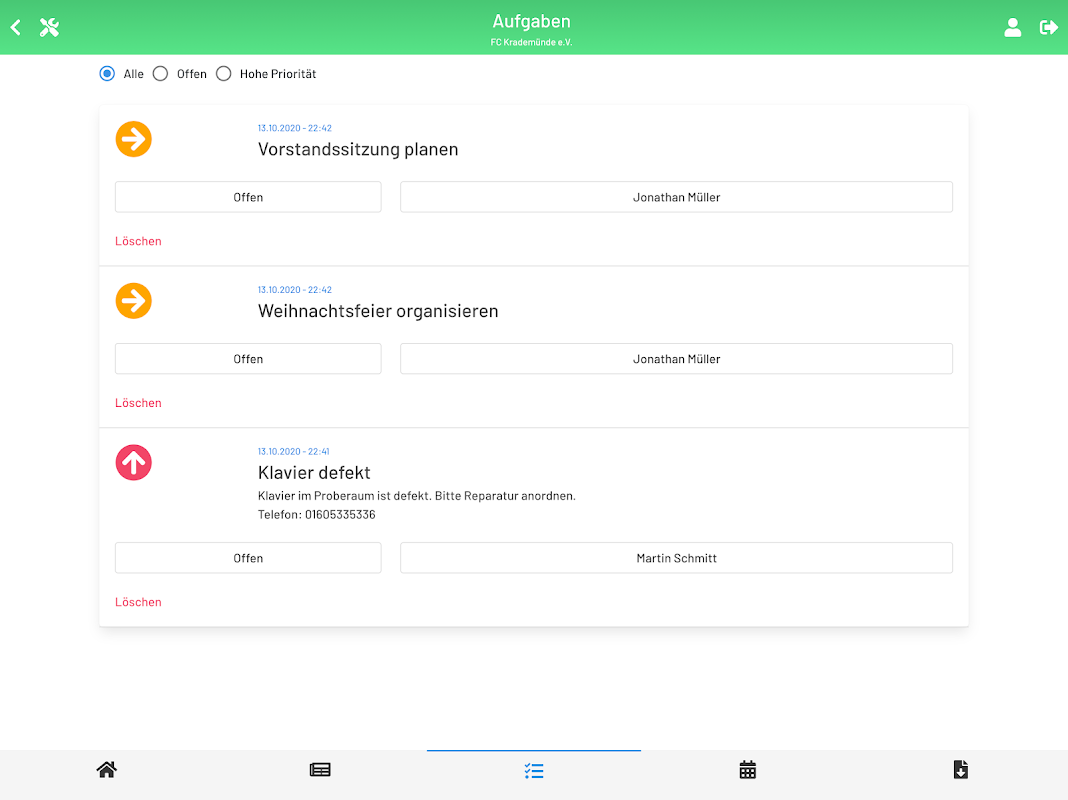Open status Offen for Vorstandssitzung planen

(x=248, y=197)
